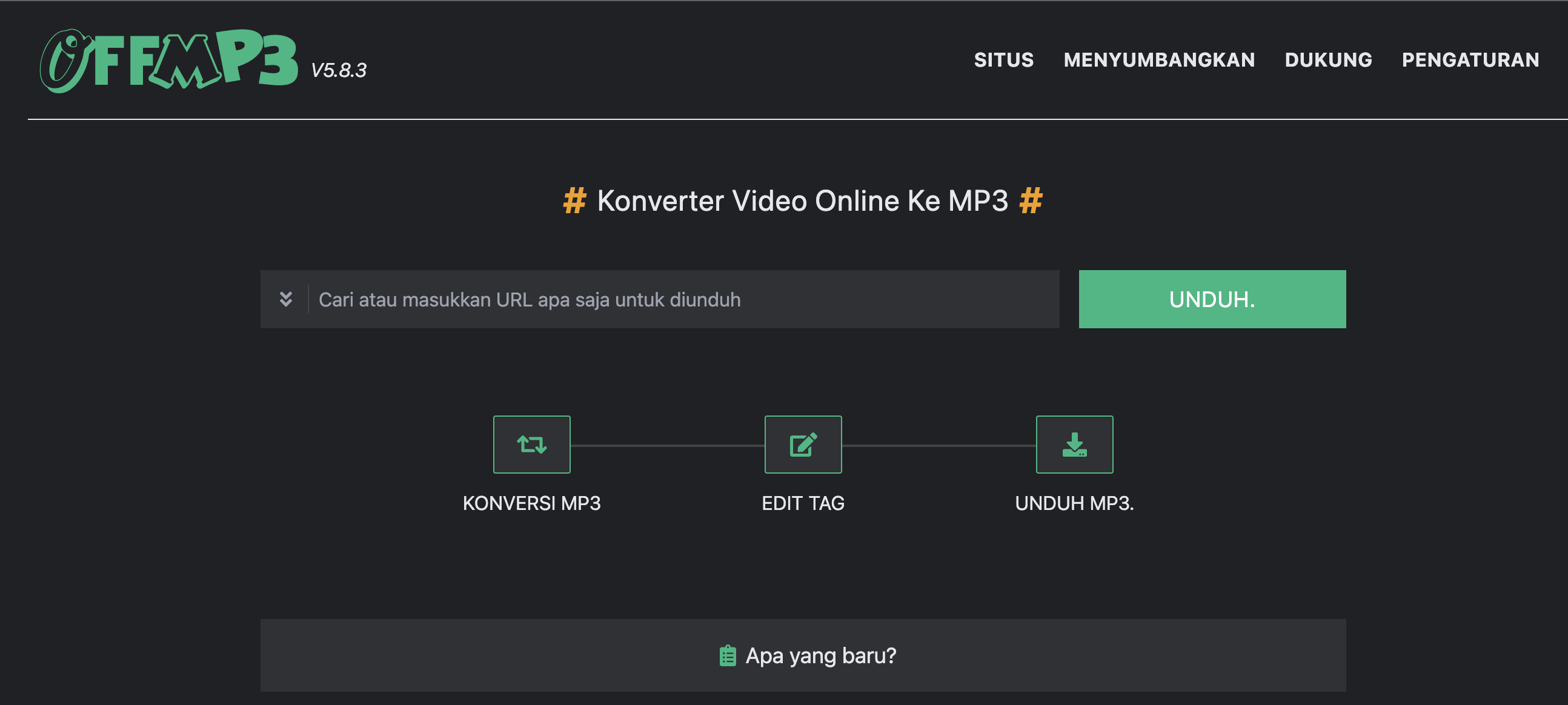Click the EDIT TAG label

click(x=803, y=504)
